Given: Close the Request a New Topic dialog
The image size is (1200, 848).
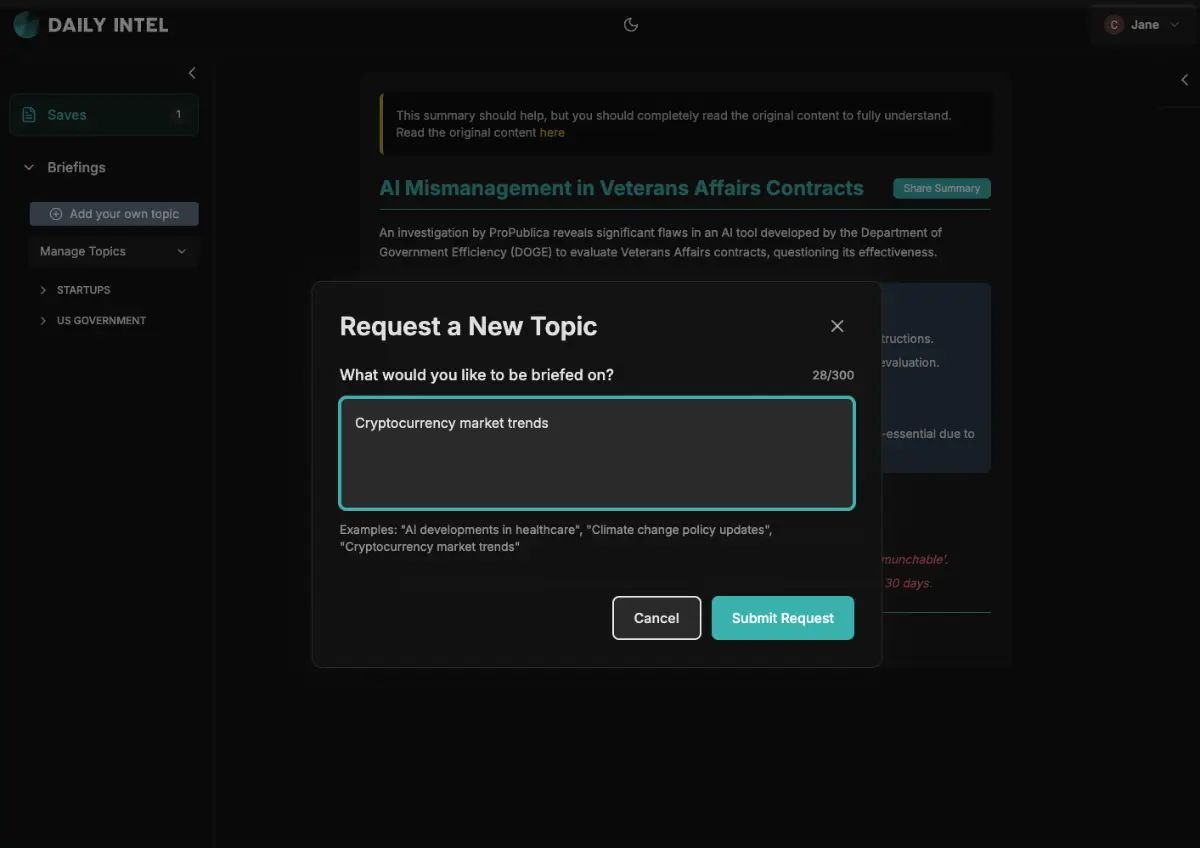Looking at the screenshot, I should (837, 326).
